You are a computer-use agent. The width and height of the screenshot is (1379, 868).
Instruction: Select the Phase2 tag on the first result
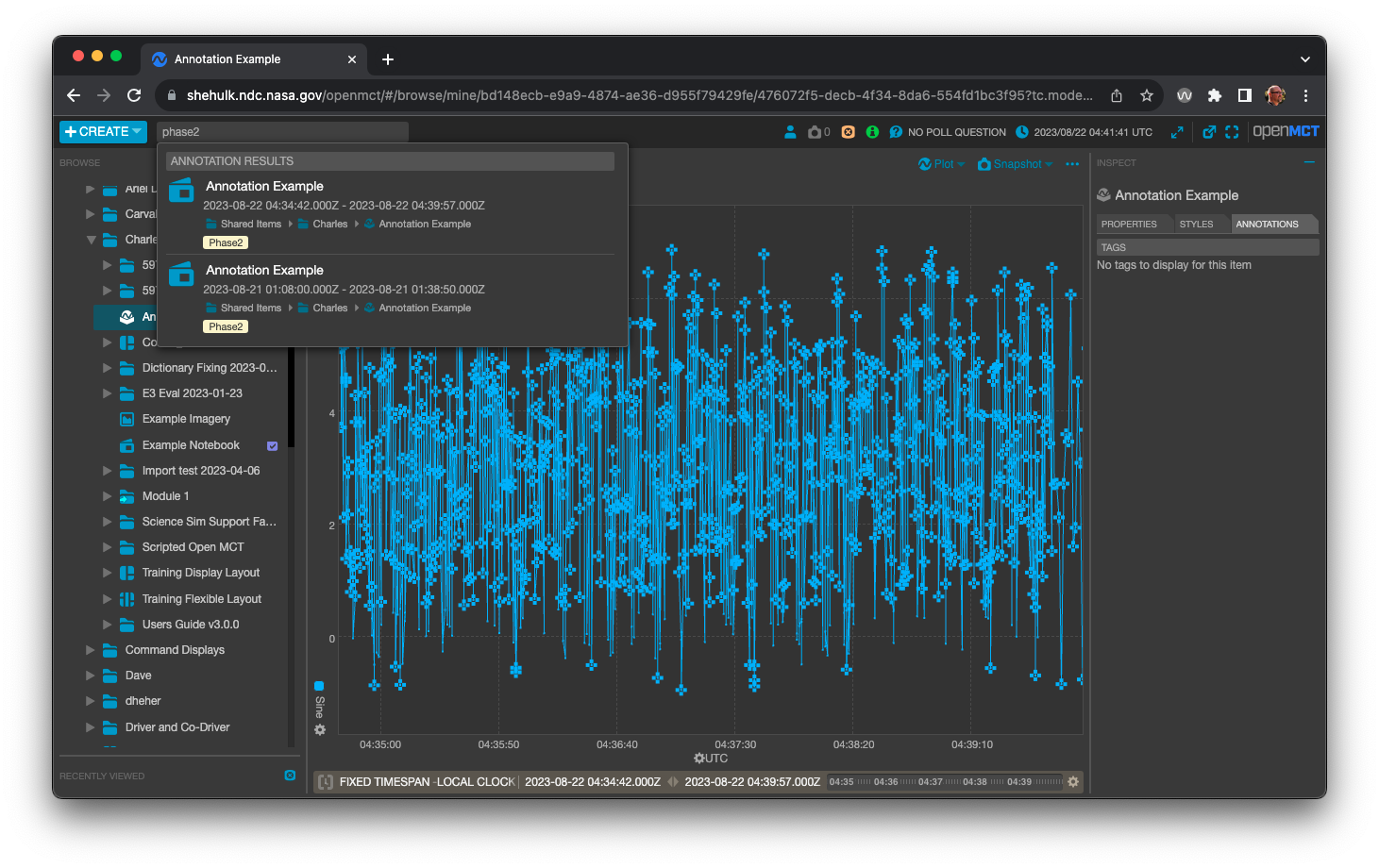point(225,242)
